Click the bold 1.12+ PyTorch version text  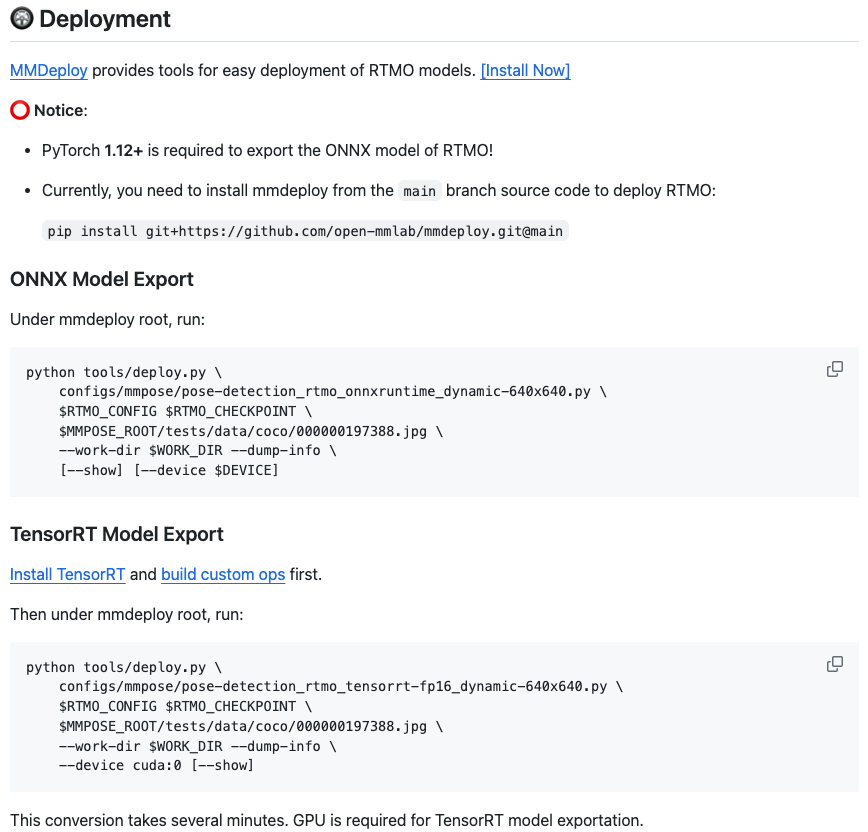tap(124, 150)
